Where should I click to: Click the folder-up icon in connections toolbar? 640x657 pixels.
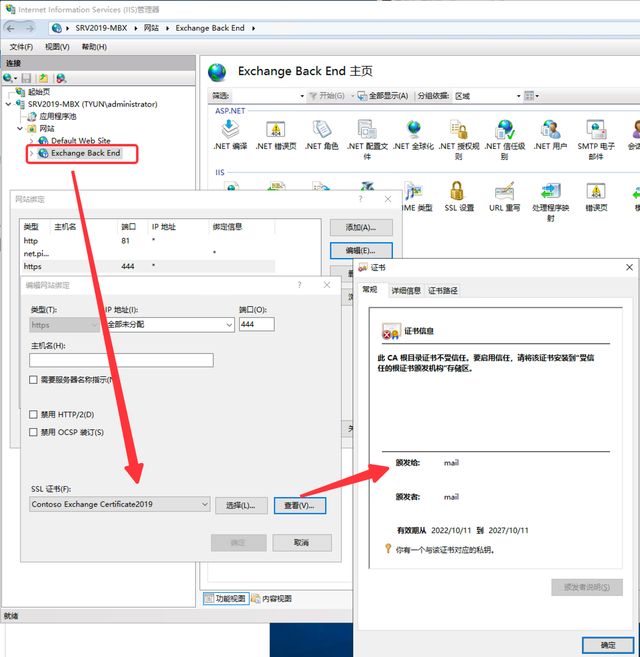point(43,78)
